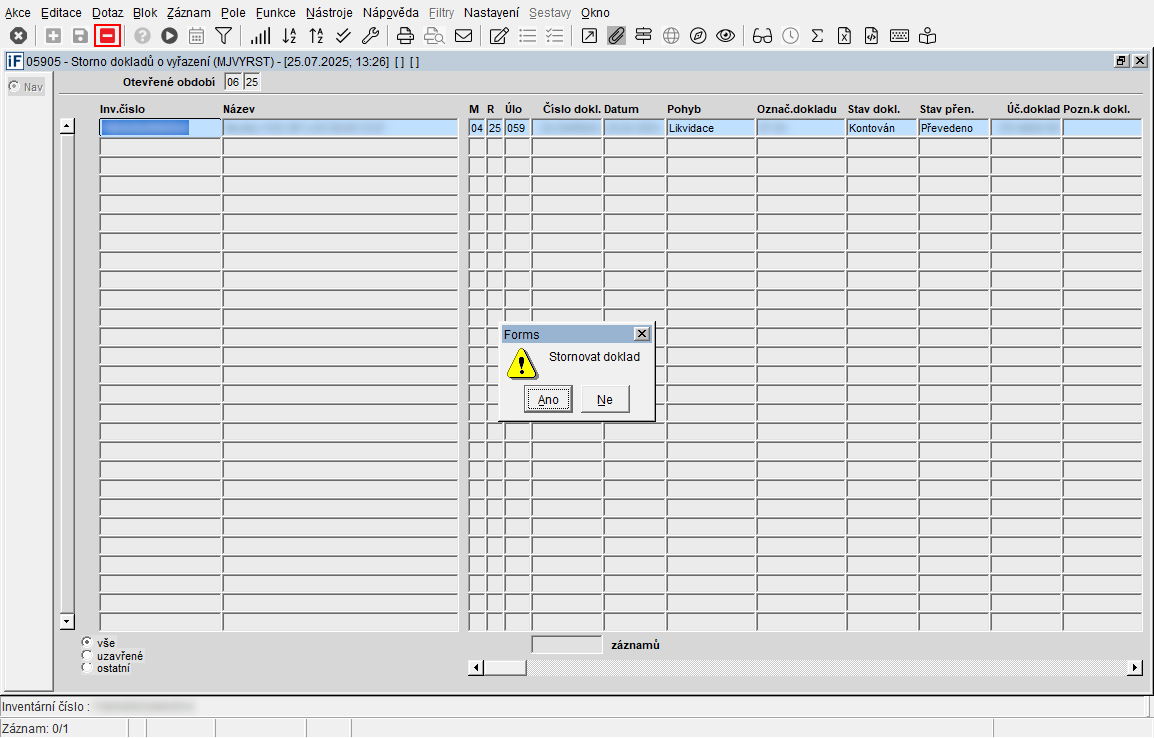Image resolution: width=1154 pixels, height=738 pixels.
Task: Select the 'vše' radio button
Action: (x=87, y=642)
